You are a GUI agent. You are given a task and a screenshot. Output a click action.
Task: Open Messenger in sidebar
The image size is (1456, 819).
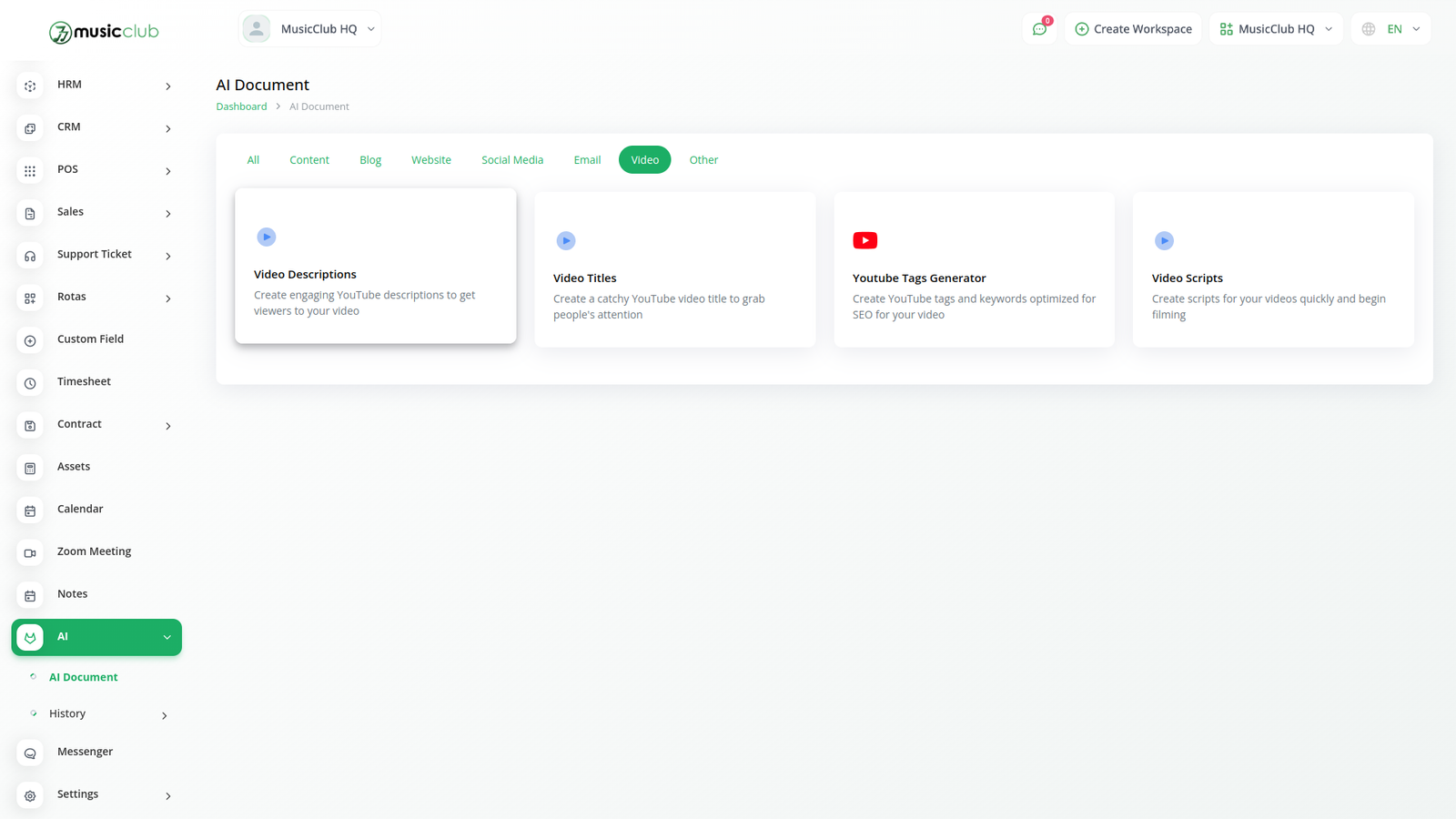(85, 752)
